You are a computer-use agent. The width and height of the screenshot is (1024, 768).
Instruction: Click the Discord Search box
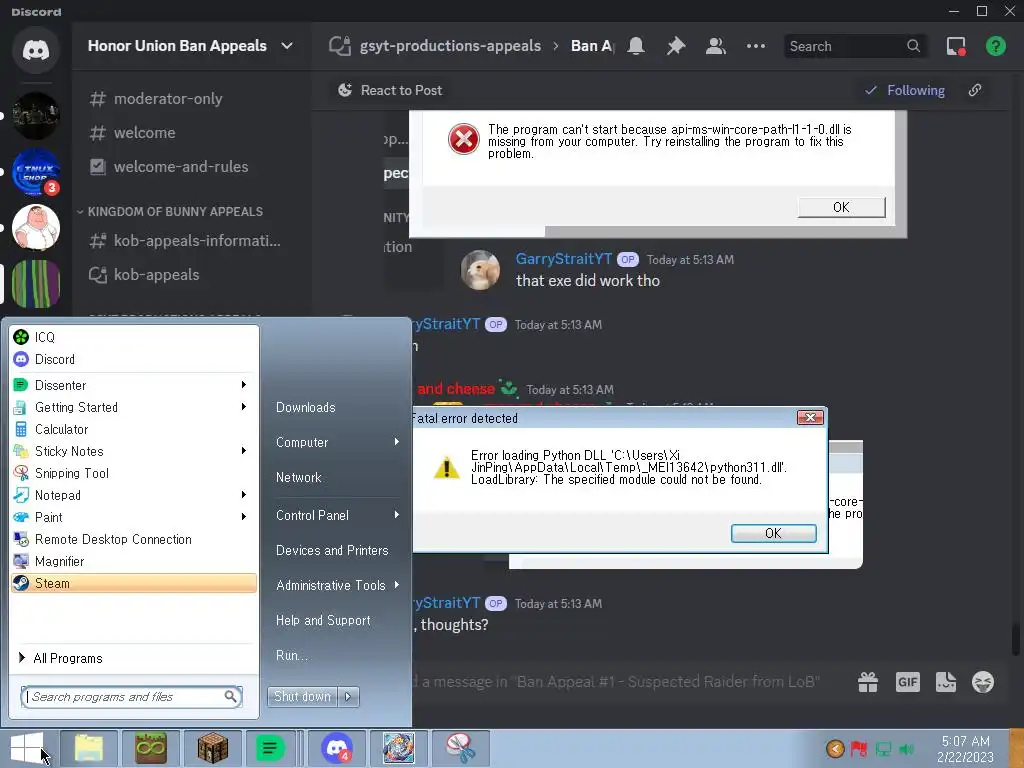856,46
